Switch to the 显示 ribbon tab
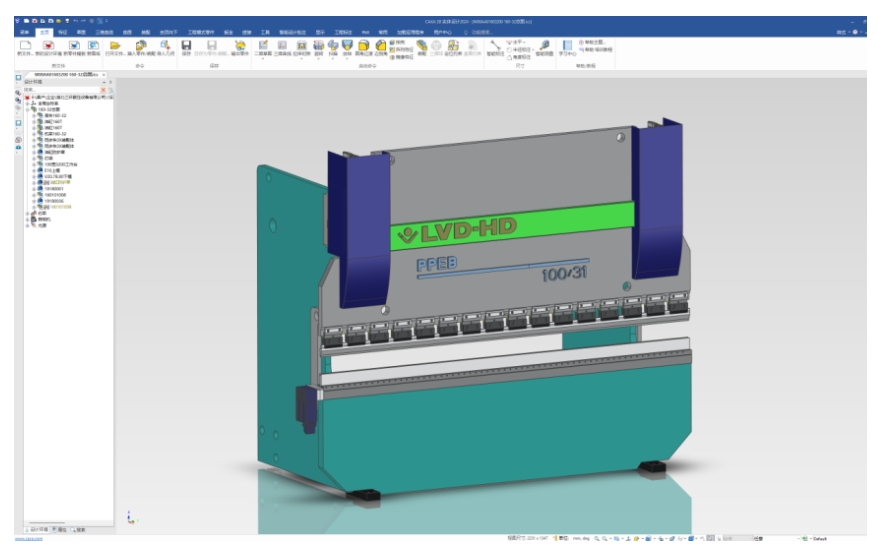The height and width of the screenshot is (556, 877). 320,32
